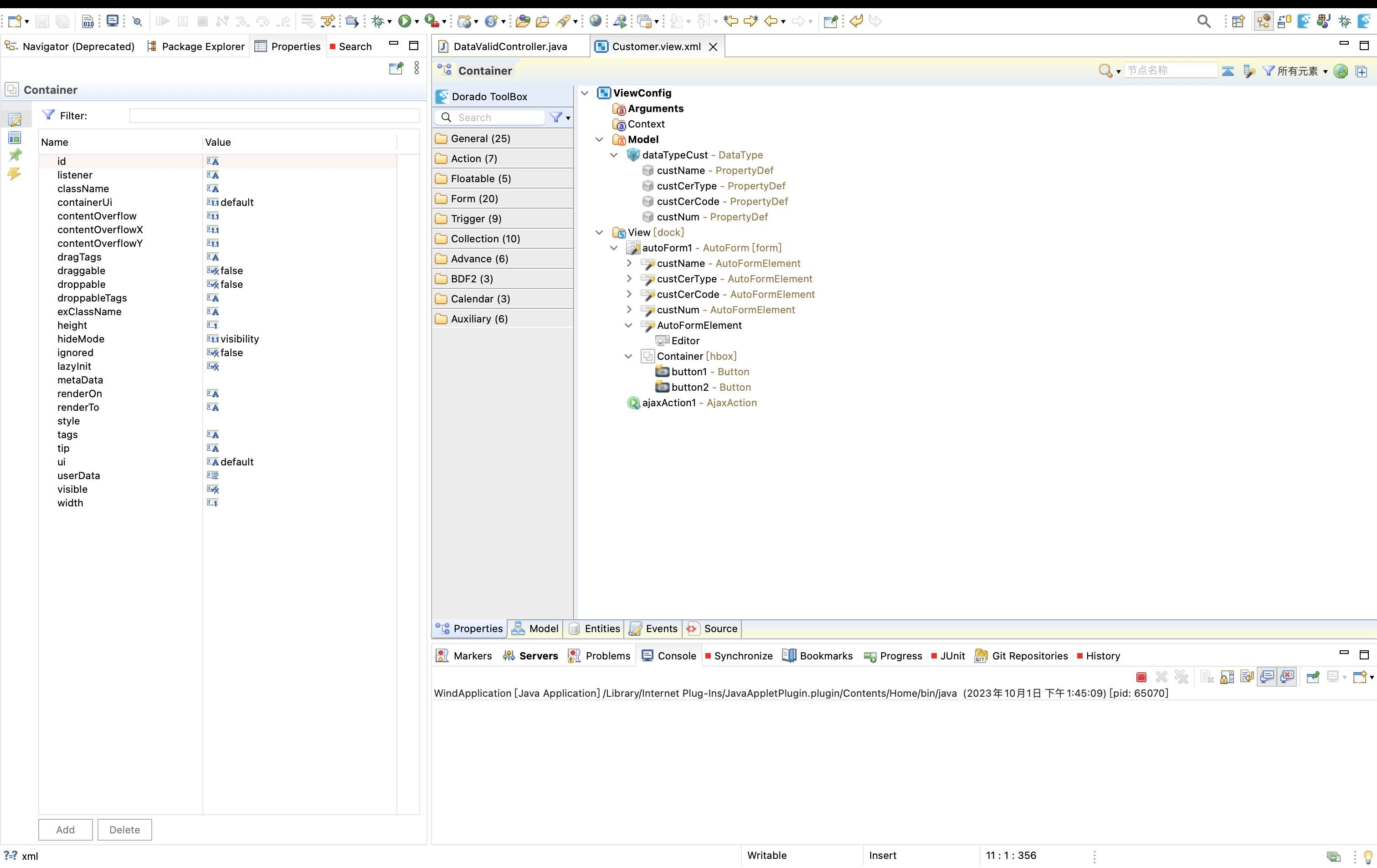
Task: Click the magnifier search icon in top toolbar
Action: [1203, 21]
